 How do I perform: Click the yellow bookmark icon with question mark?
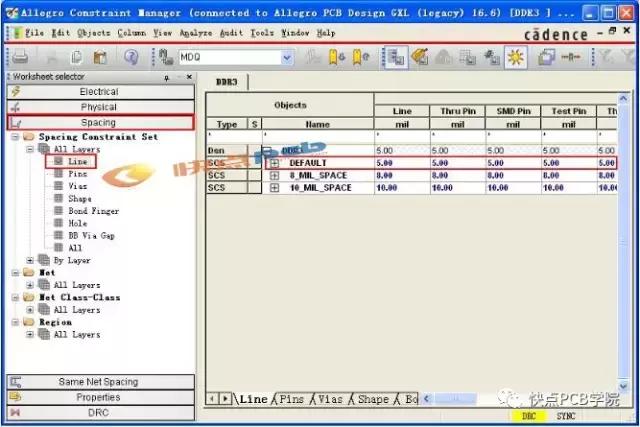[x=361, y=58]
